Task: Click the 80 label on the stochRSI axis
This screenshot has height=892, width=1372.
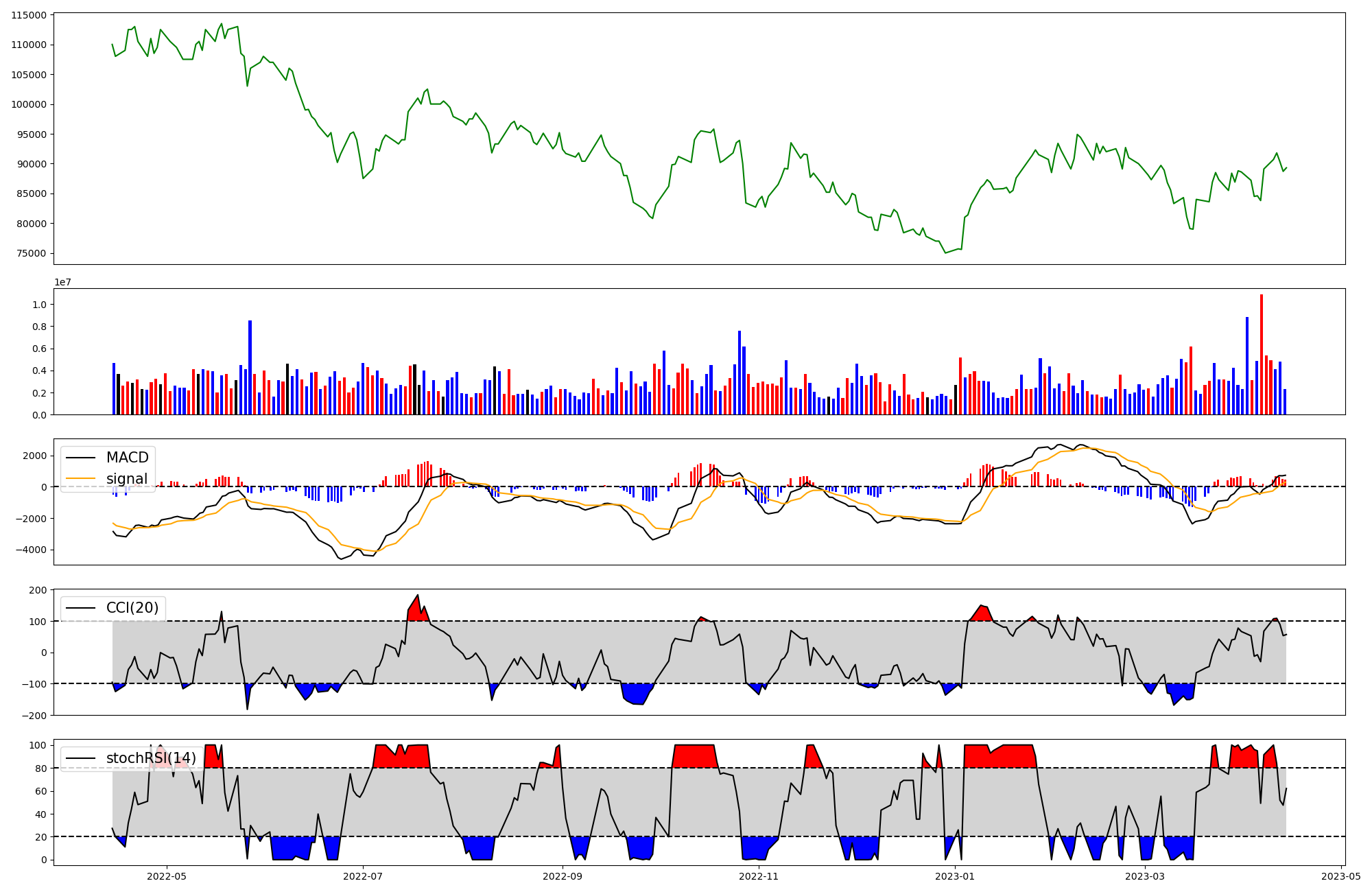Action: point(41,768)
